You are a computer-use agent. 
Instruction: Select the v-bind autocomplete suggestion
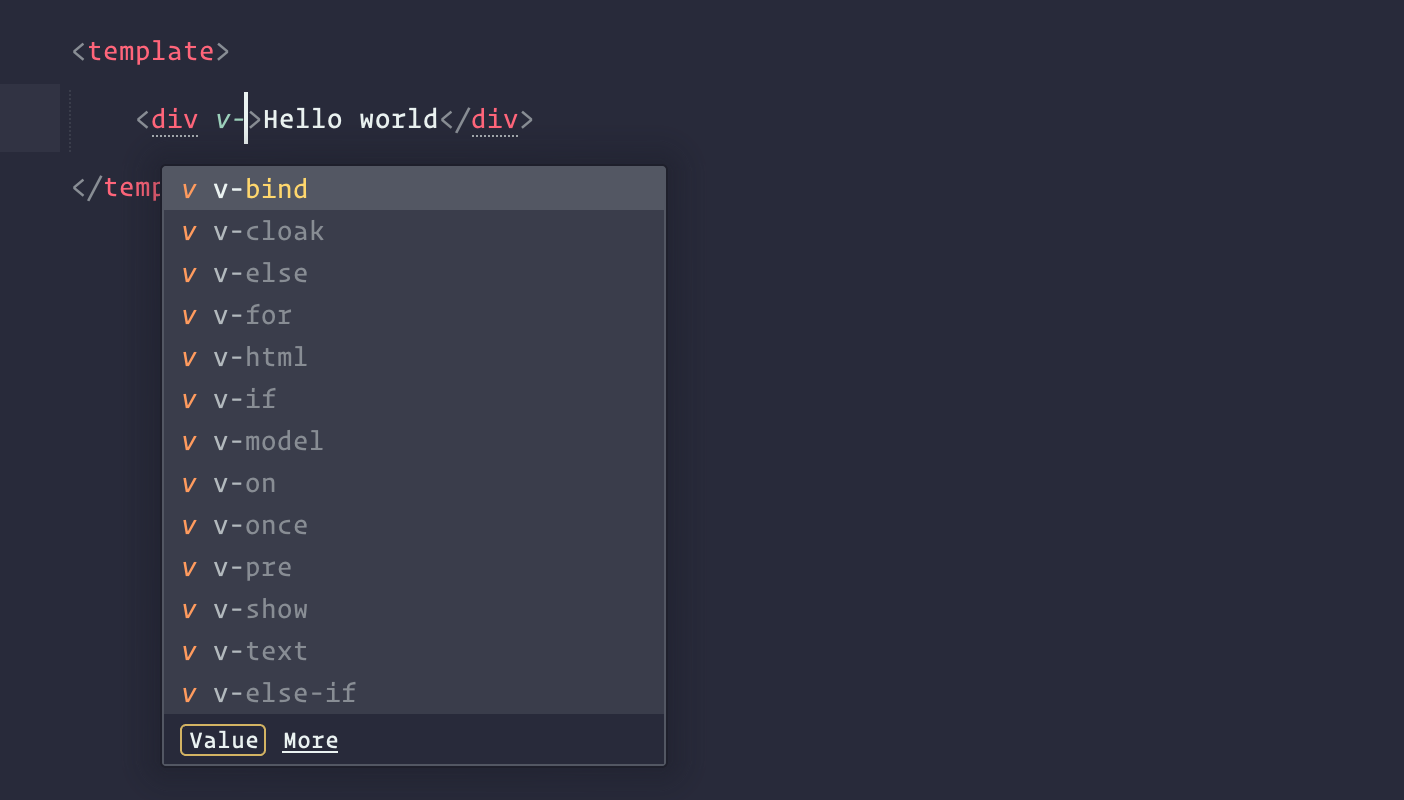tap(414, 189)
